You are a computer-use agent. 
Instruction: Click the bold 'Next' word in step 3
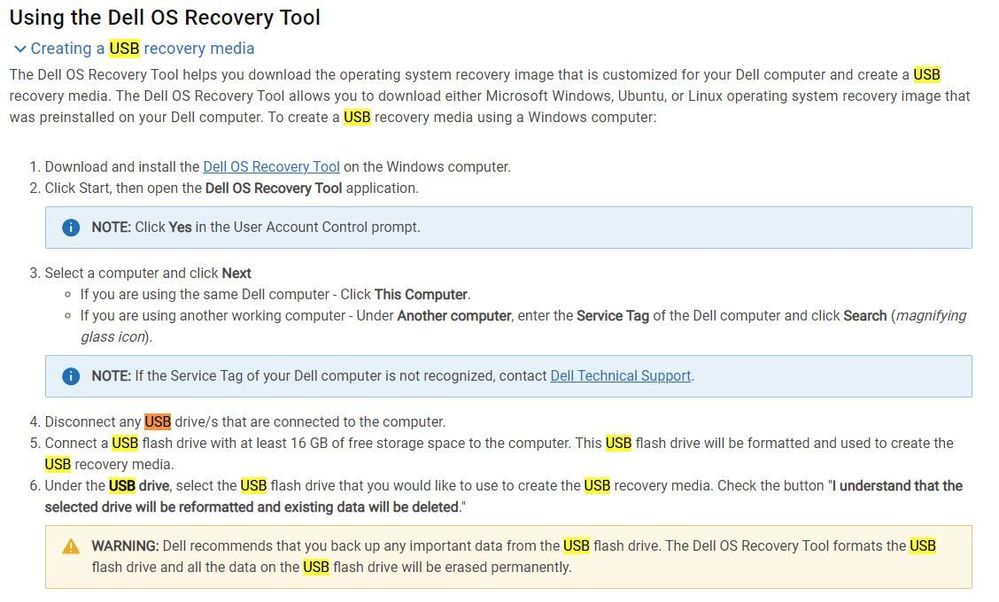click(x=236, y=273)
